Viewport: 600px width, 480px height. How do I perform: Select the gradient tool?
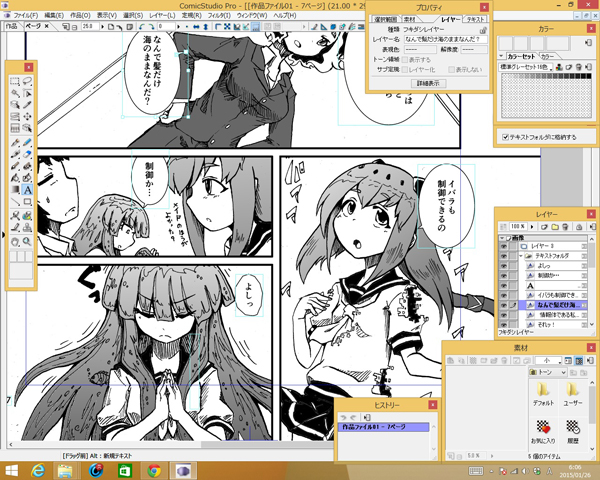(x=15, y=189)
